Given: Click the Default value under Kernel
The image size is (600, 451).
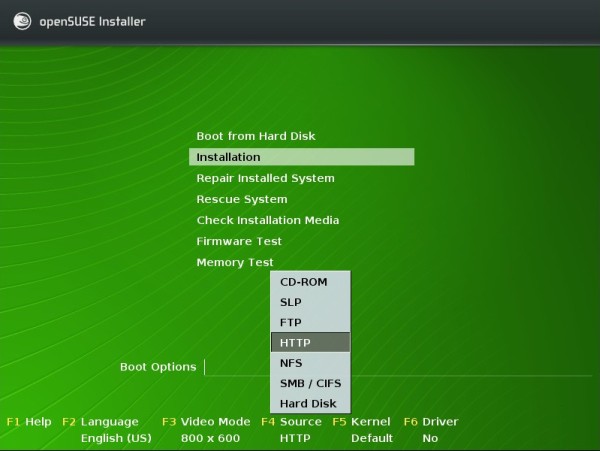Looking at the screenshot, I should click(x=372, y=438).
